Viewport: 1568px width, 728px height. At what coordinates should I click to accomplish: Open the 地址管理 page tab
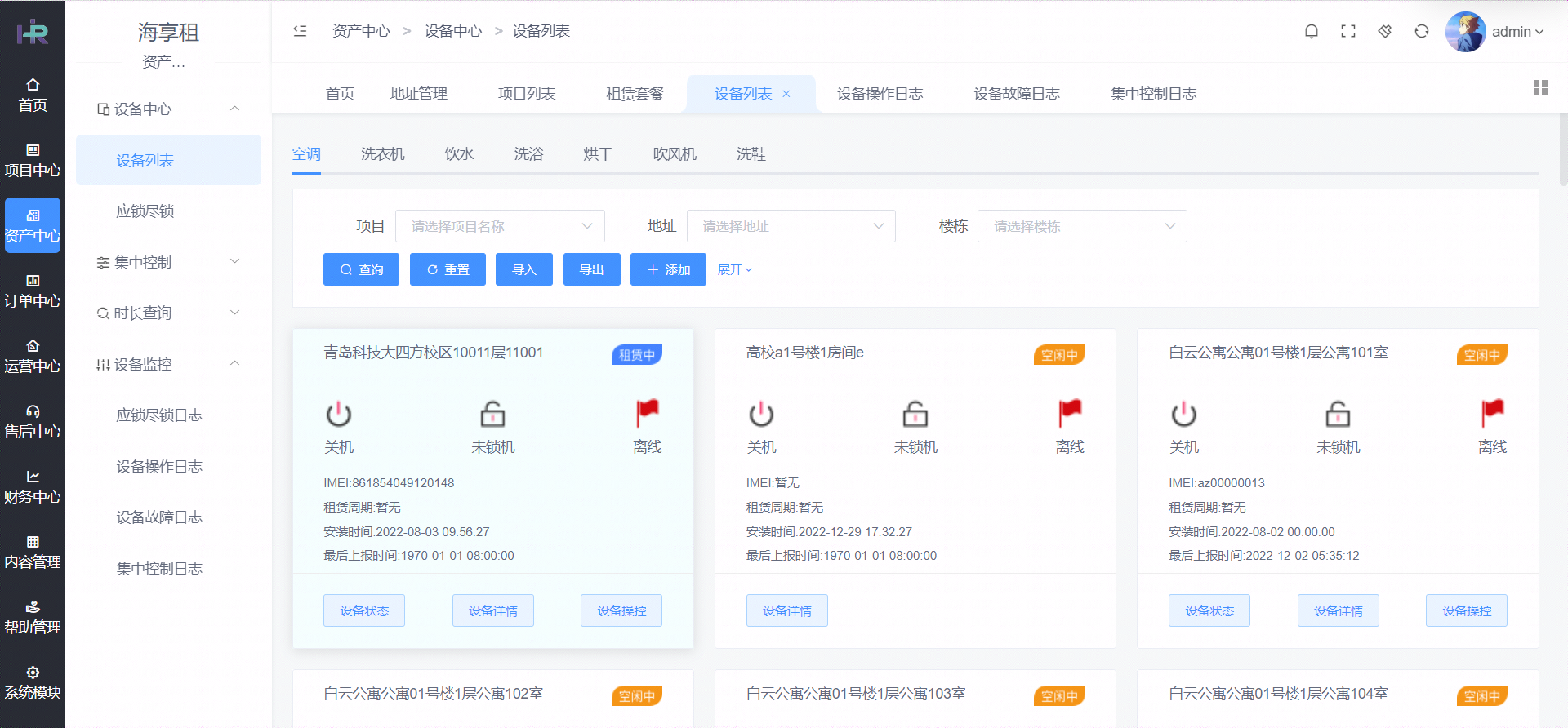pos(418,94)
